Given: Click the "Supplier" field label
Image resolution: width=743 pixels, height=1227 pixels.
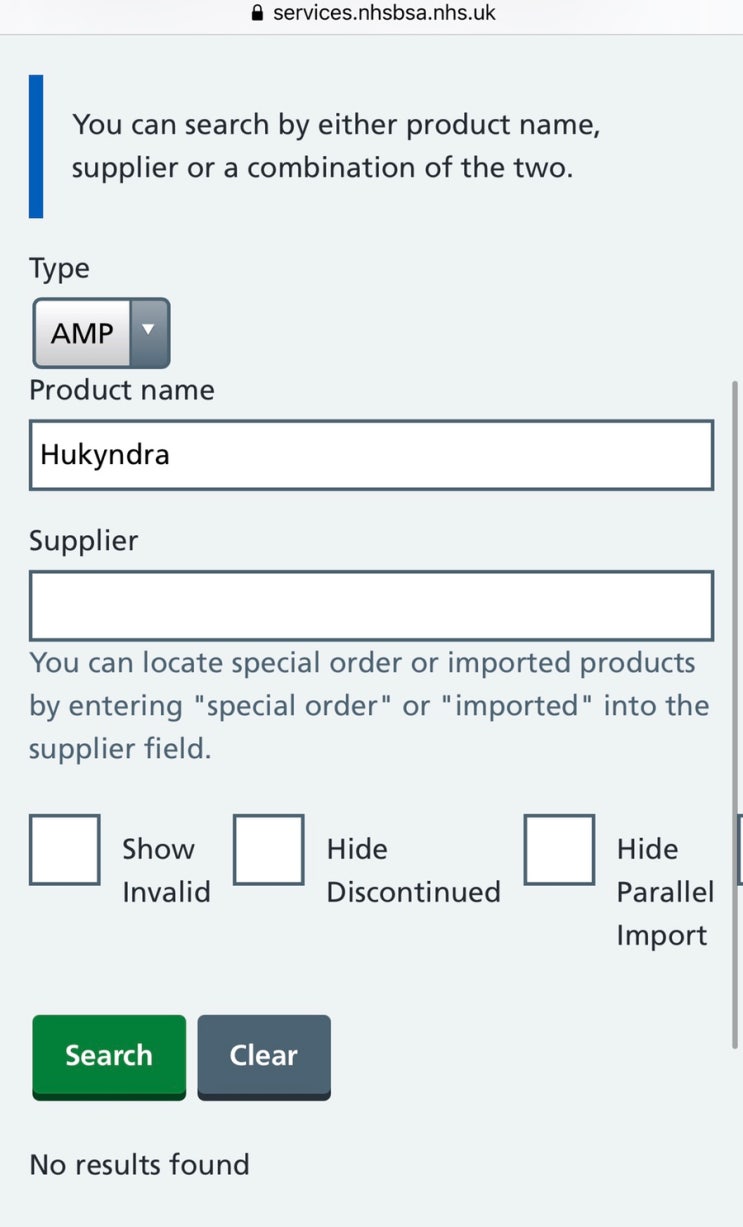Looking at the screenshot, I should [x=84, y=541].
